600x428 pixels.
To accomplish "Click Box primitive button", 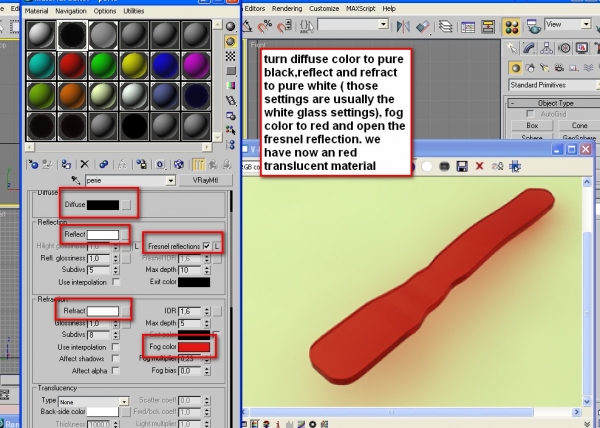I will pyautogui.click(x=532, y=125).
